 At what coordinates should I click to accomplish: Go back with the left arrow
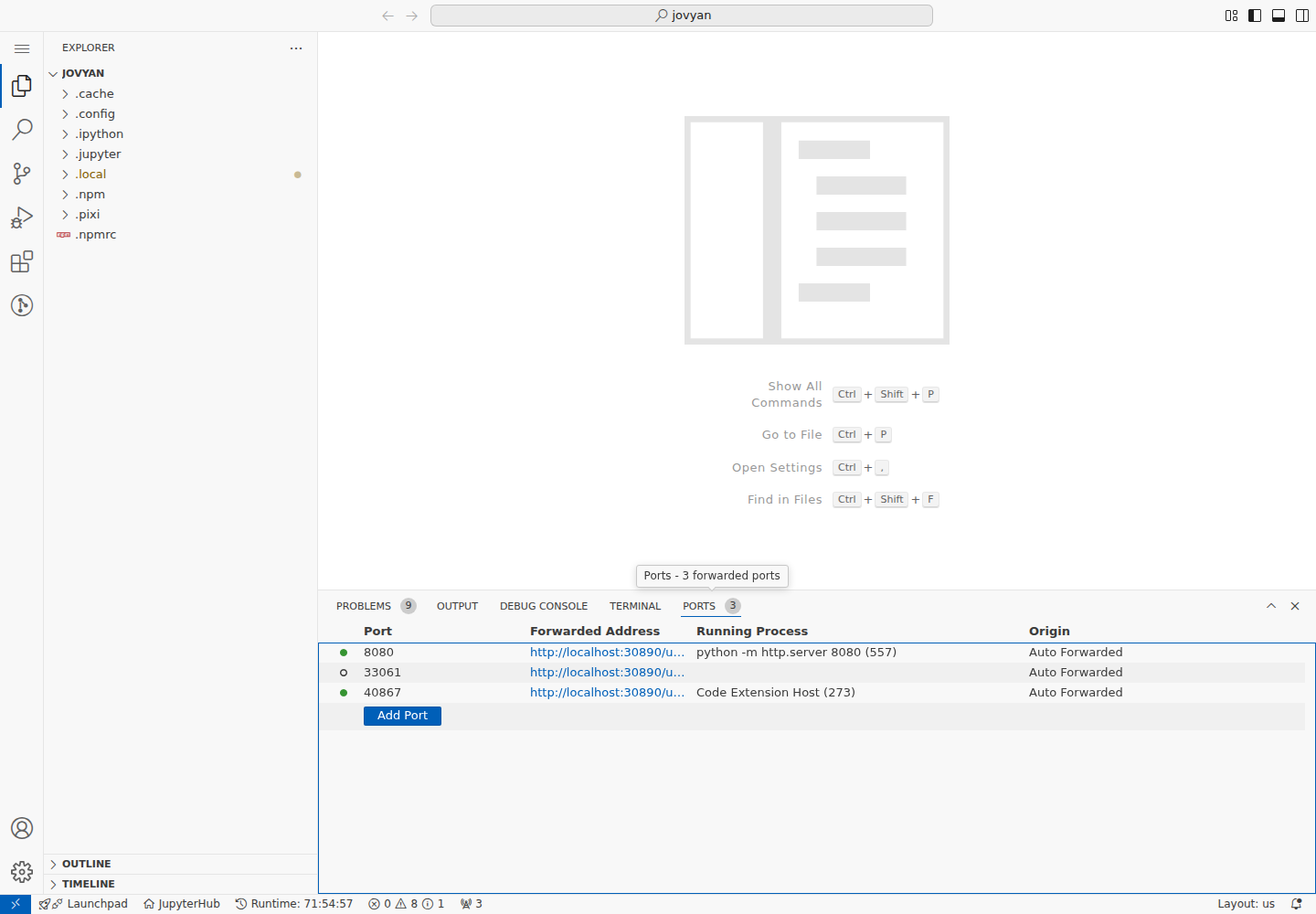388,16
